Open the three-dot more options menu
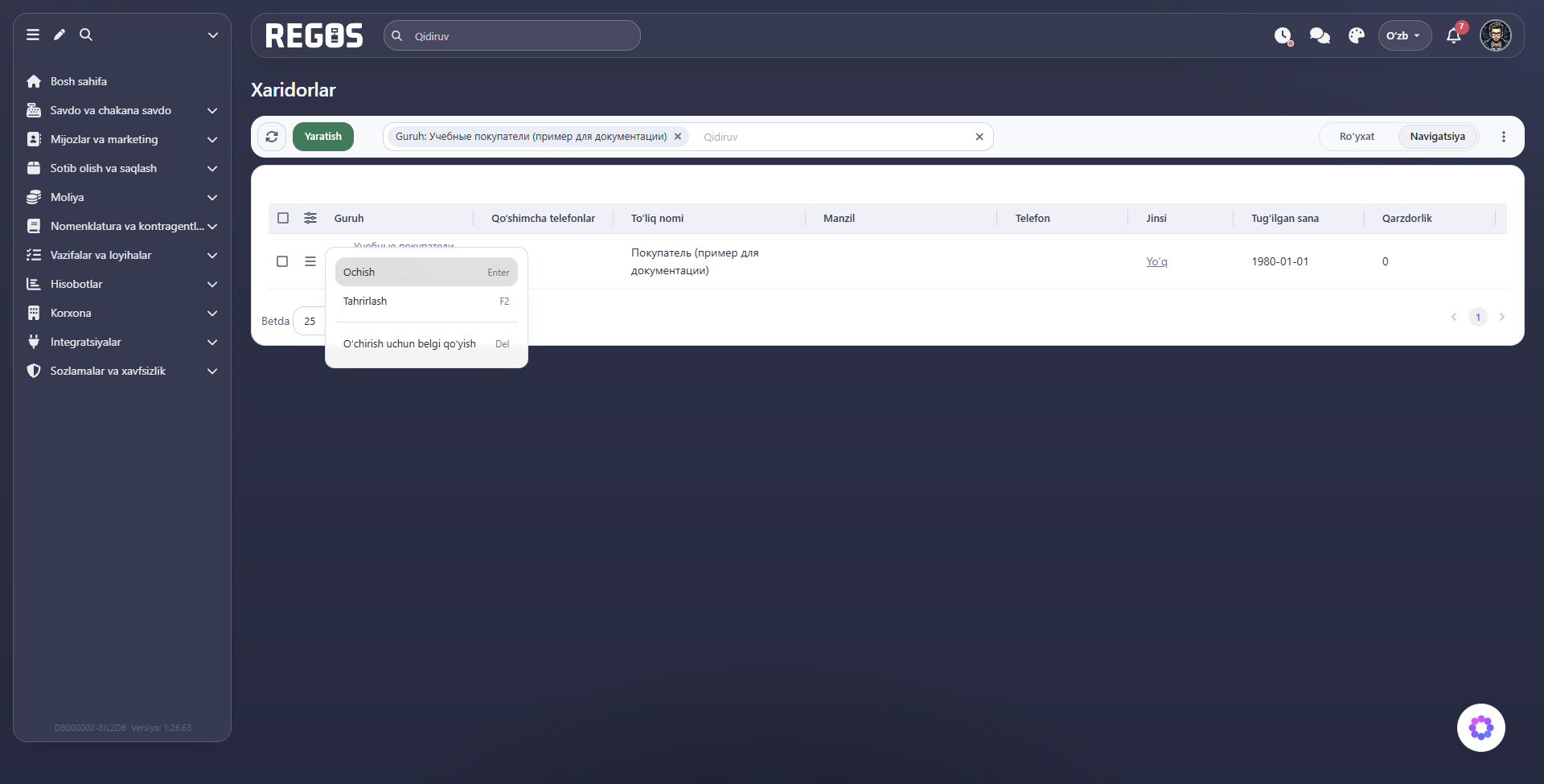 [1504, 137]
